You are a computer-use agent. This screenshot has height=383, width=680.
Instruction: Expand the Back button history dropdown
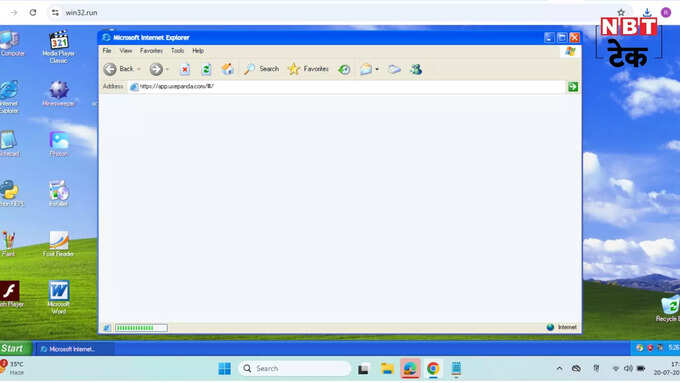(x=139, y=69)
